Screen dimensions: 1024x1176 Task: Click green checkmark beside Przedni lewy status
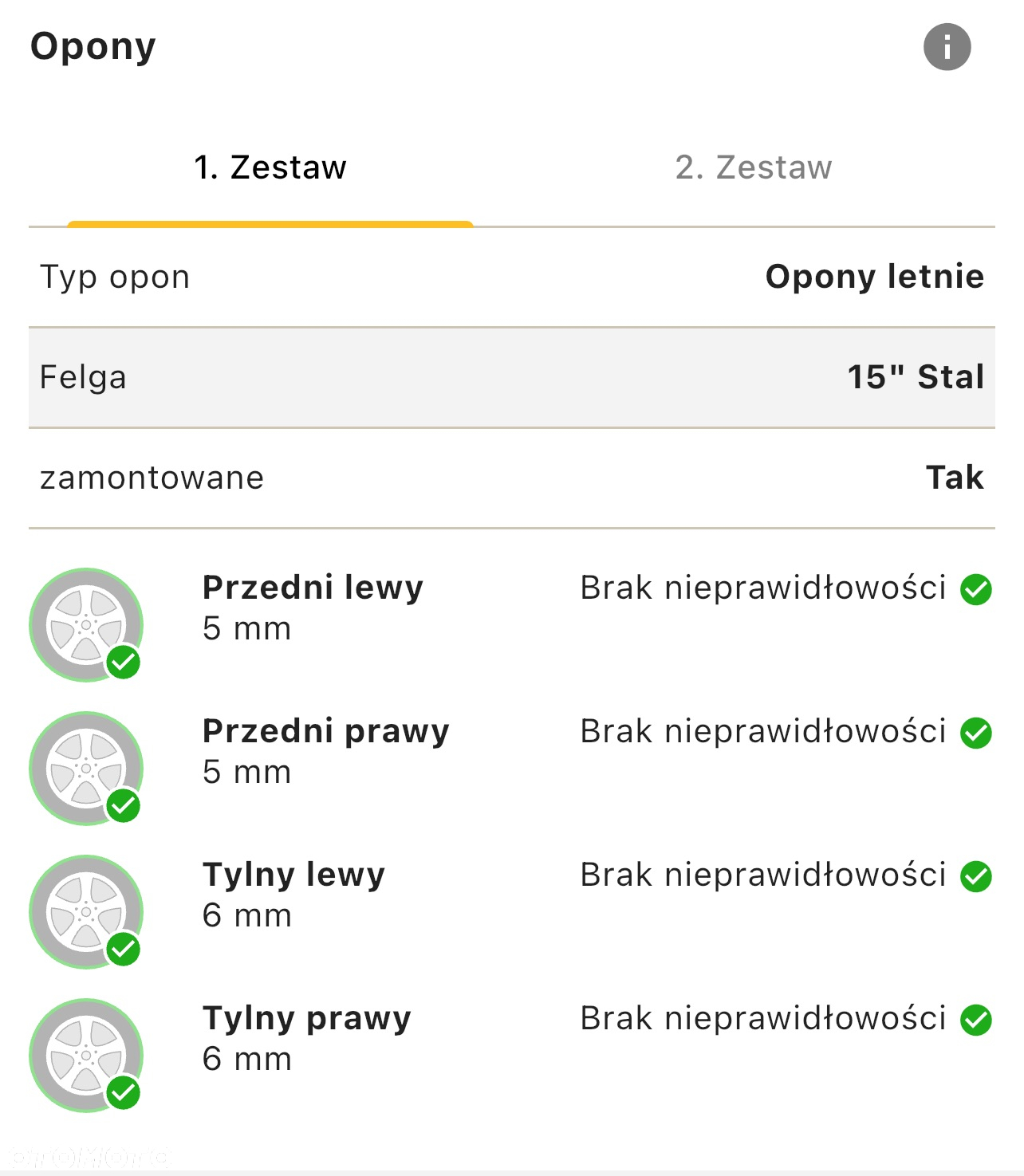point(976,590)
